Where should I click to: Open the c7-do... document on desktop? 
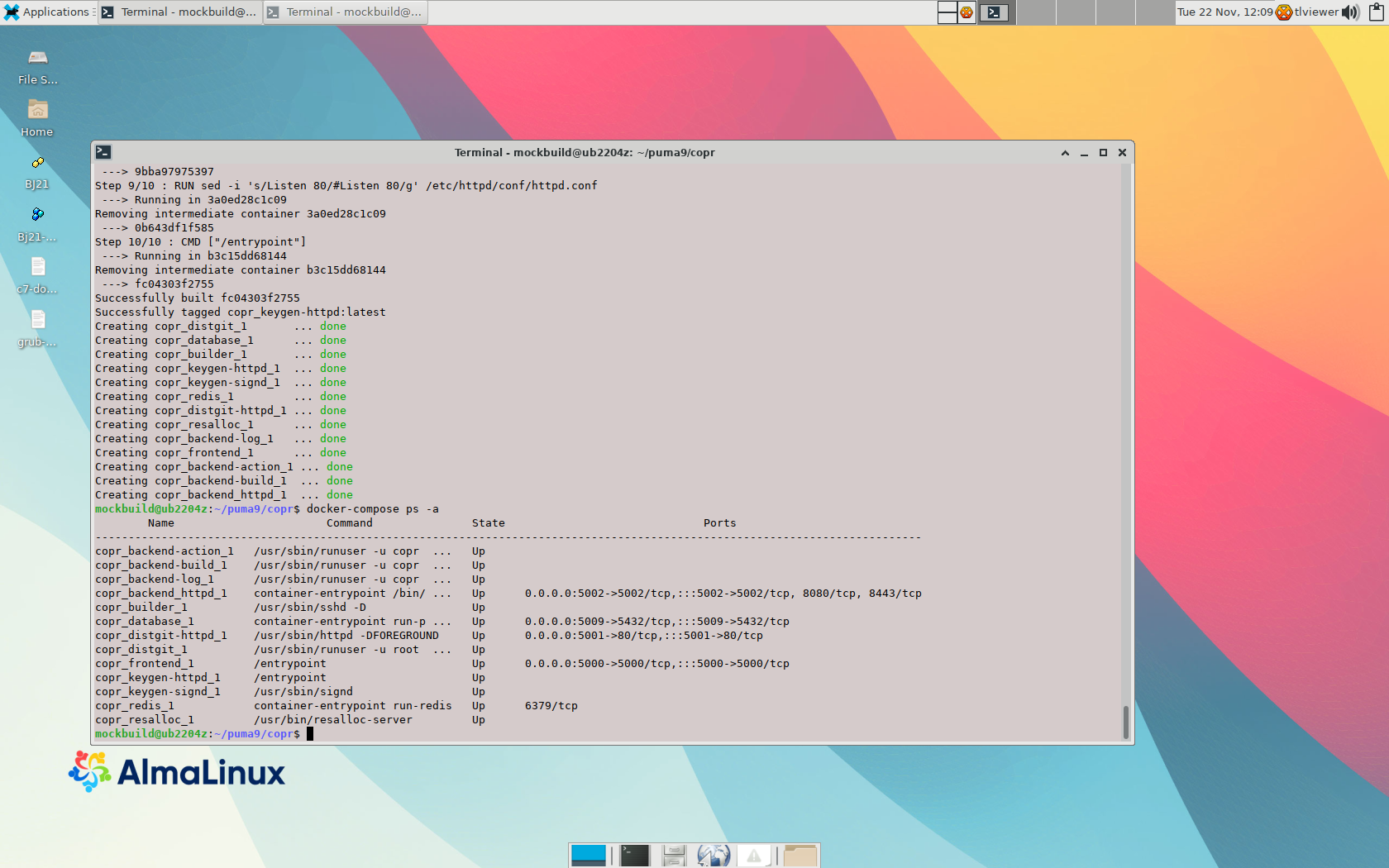37,267
